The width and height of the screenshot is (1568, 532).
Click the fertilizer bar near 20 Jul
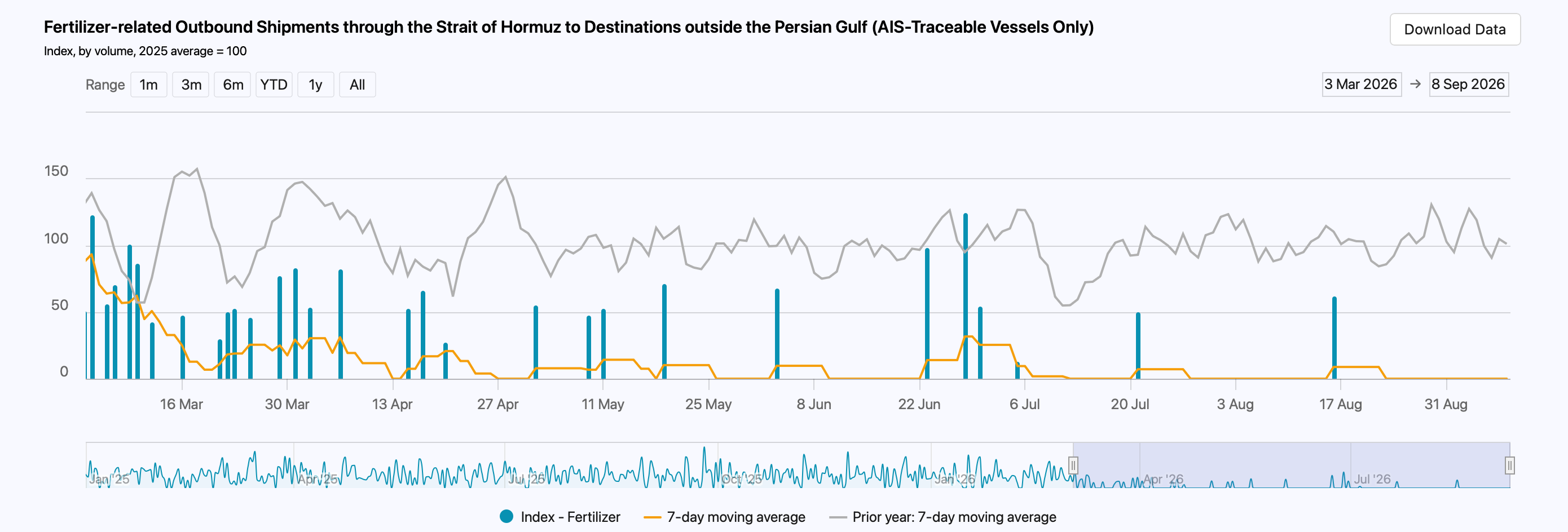click(x=1138, y=346)
